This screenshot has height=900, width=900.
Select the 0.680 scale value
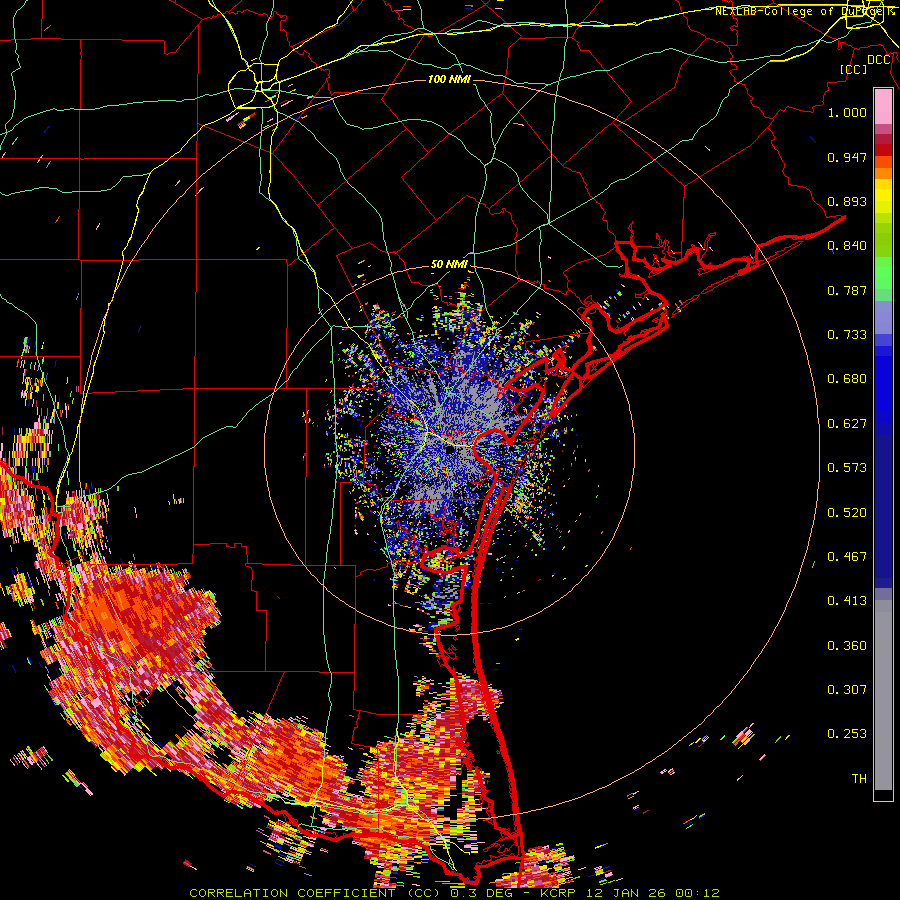click(847, 379)
